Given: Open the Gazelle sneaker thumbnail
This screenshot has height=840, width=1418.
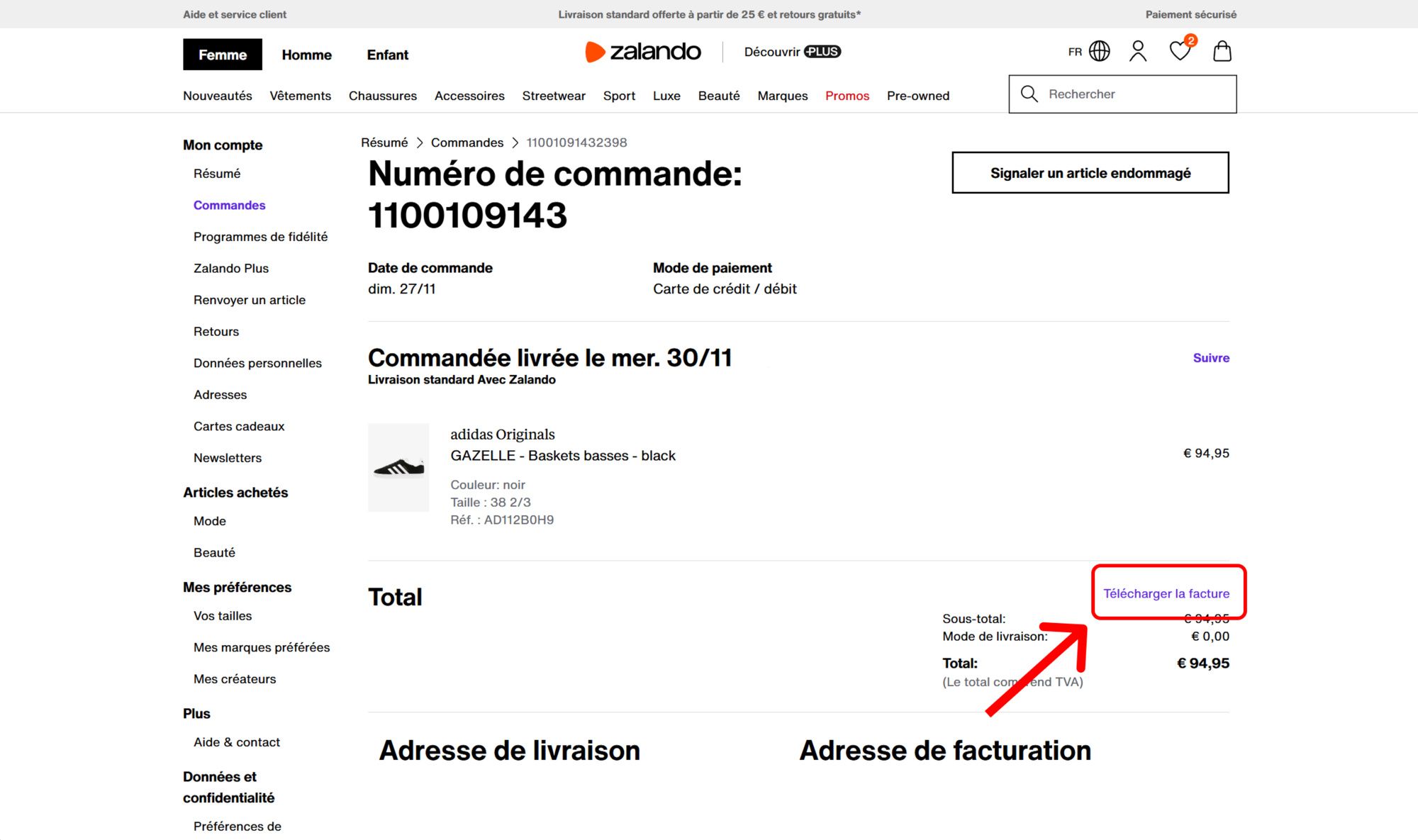Looking at the screenshot, I should click(x=398, y=468).
